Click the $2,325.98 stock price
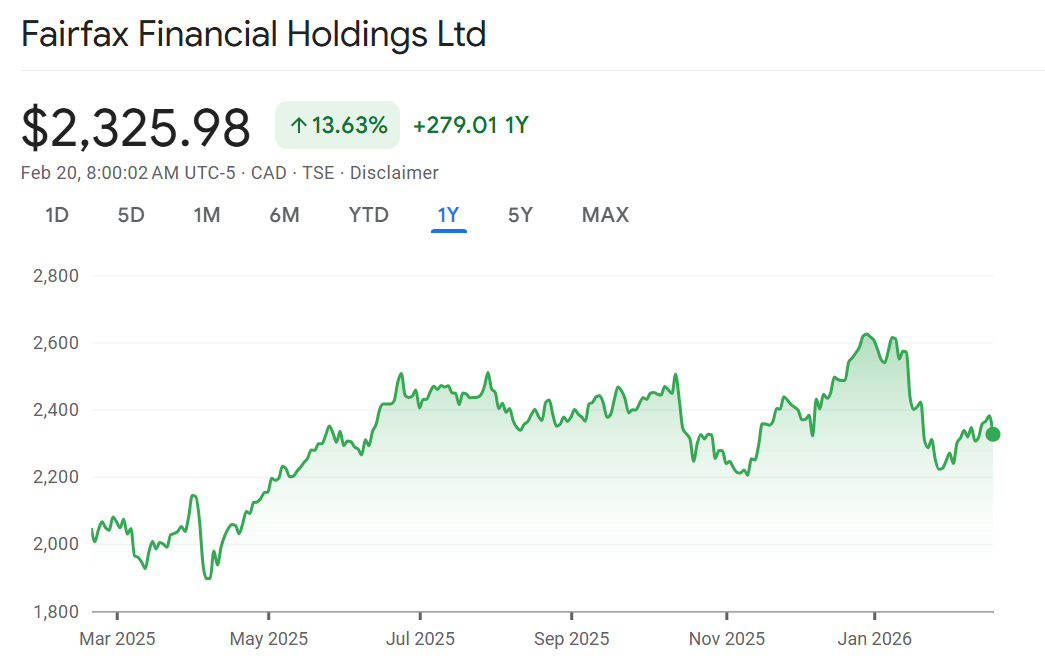 coord(136,127)
